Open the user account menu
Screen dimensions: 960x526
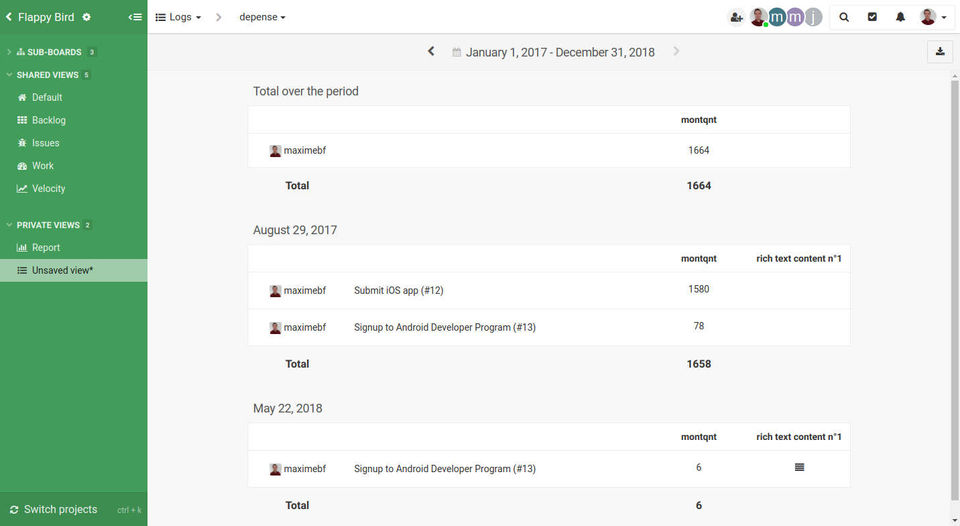point(933,17)
